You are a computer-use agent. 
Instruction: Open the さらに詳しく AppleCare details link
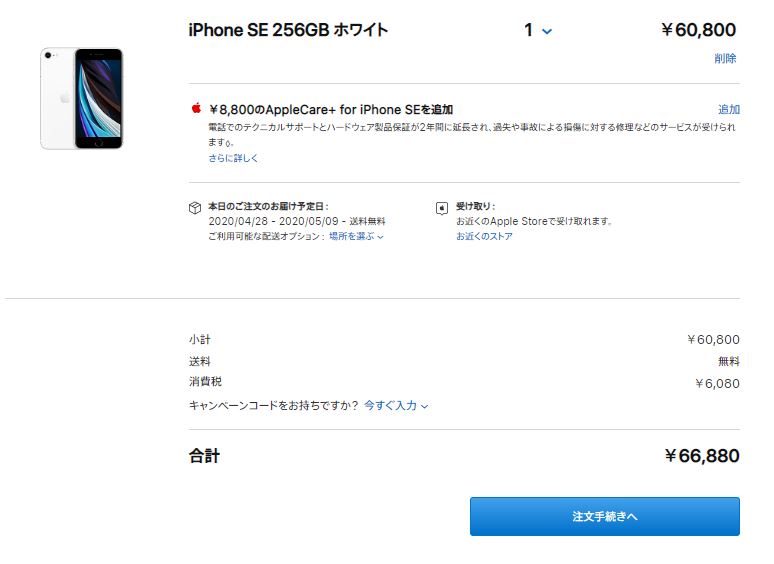(x=233, y=158)
